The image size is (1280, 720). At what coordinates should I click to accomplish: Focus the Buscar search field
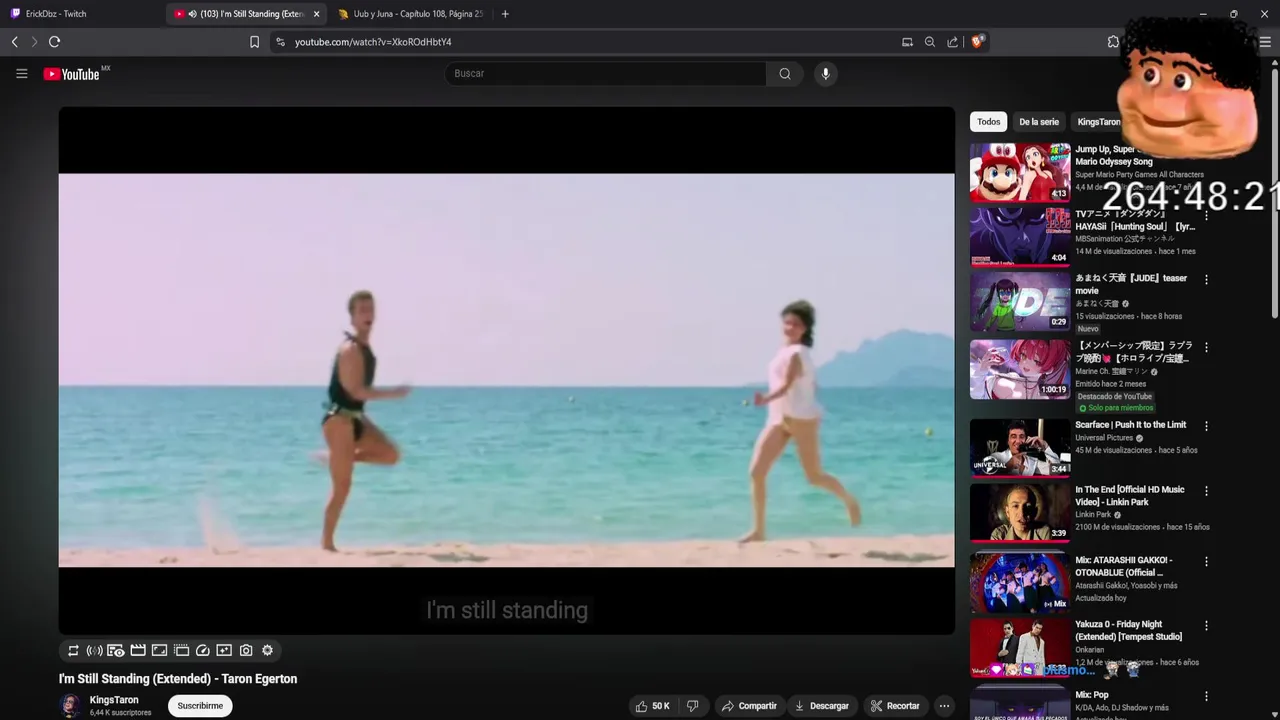(x=605, y=73)
